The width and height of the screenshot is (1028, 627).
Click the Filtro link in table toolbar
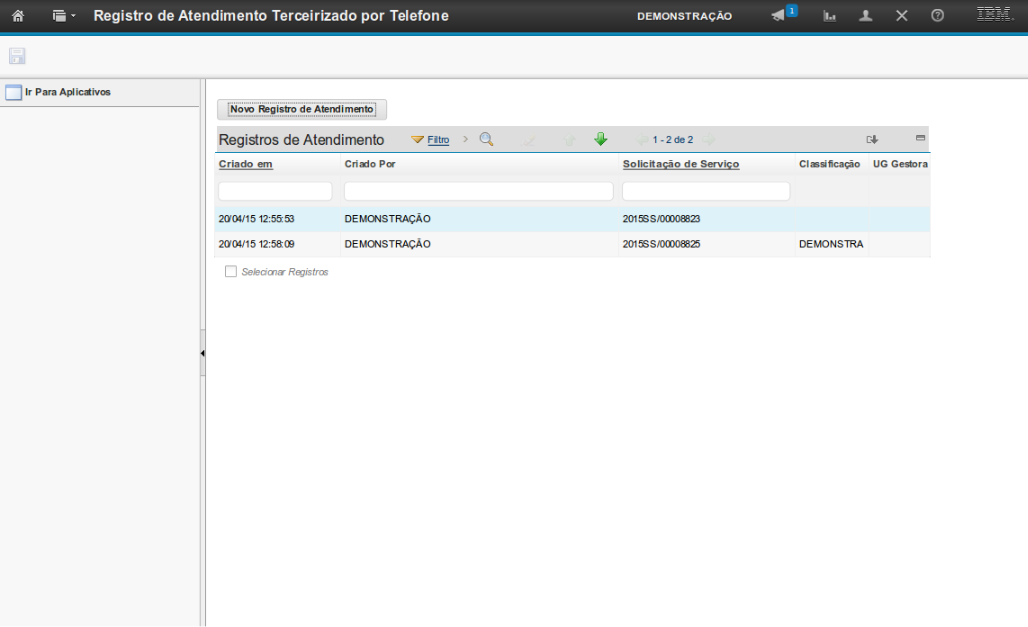(438, 140)
